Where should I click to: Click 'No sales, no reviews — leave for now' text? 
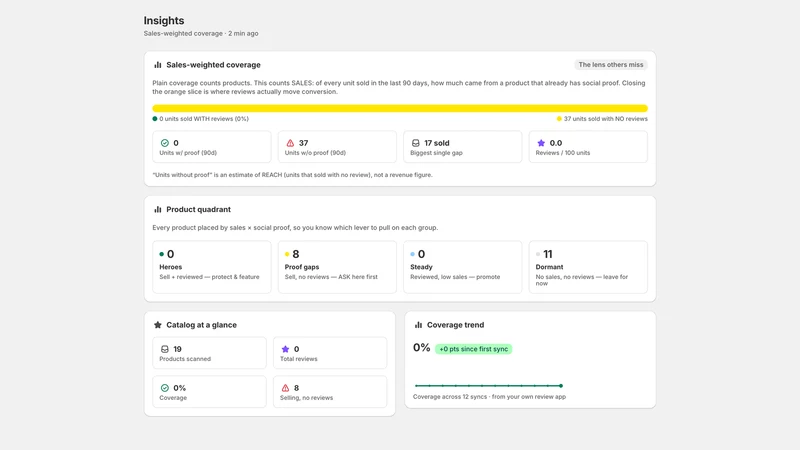coord(582,280)
